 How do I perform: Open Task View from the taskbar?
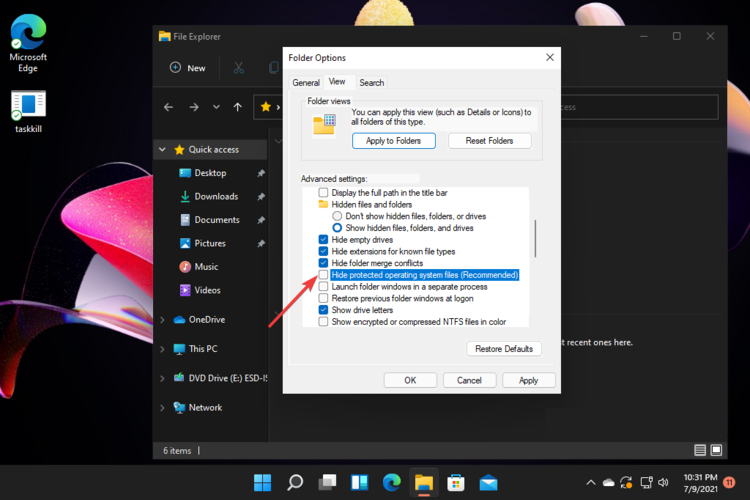click(x=327, y=483)
